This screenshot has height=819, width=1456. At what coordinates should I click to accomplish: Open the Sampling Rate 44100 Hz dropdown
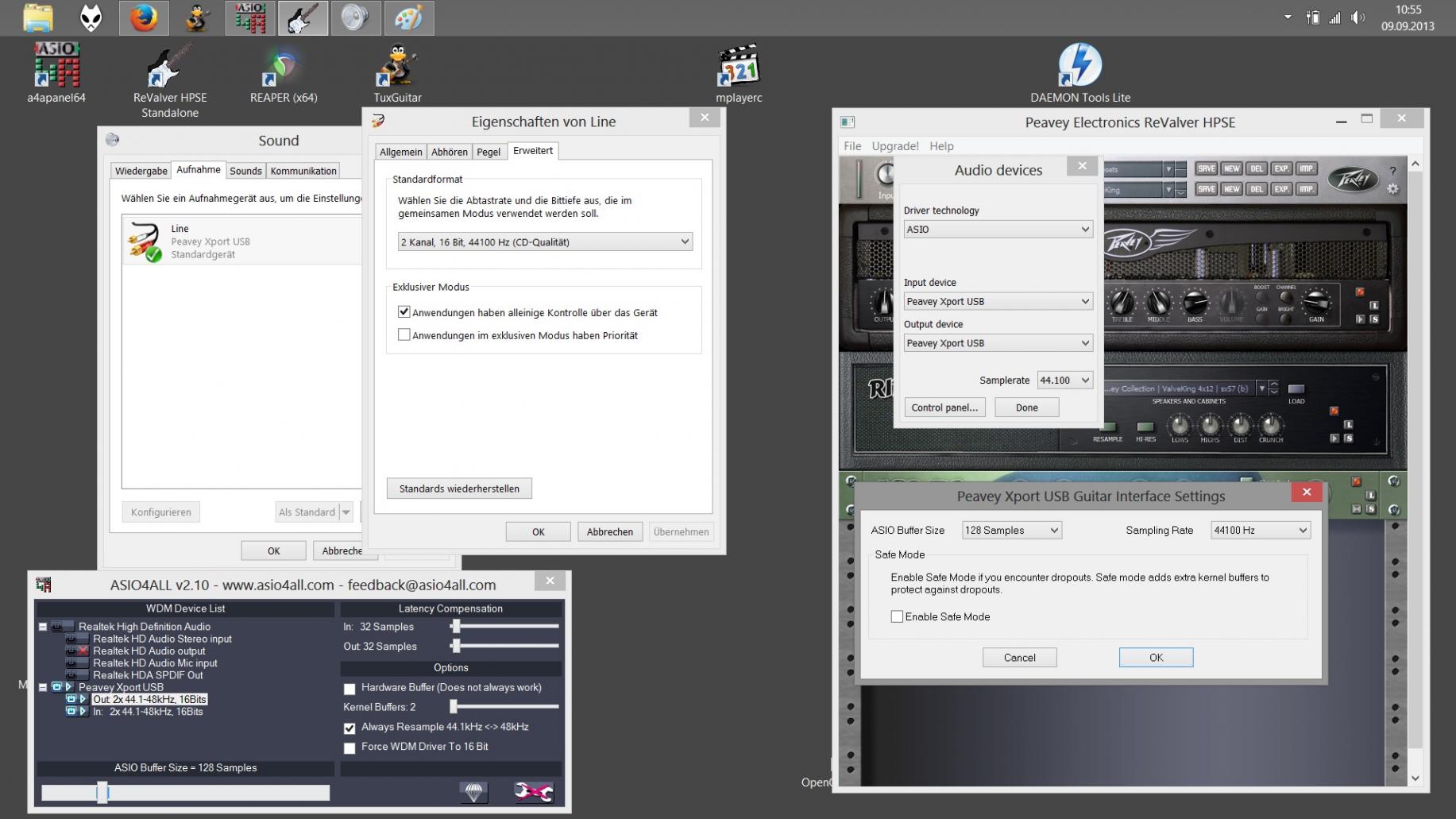point(1260,530)
